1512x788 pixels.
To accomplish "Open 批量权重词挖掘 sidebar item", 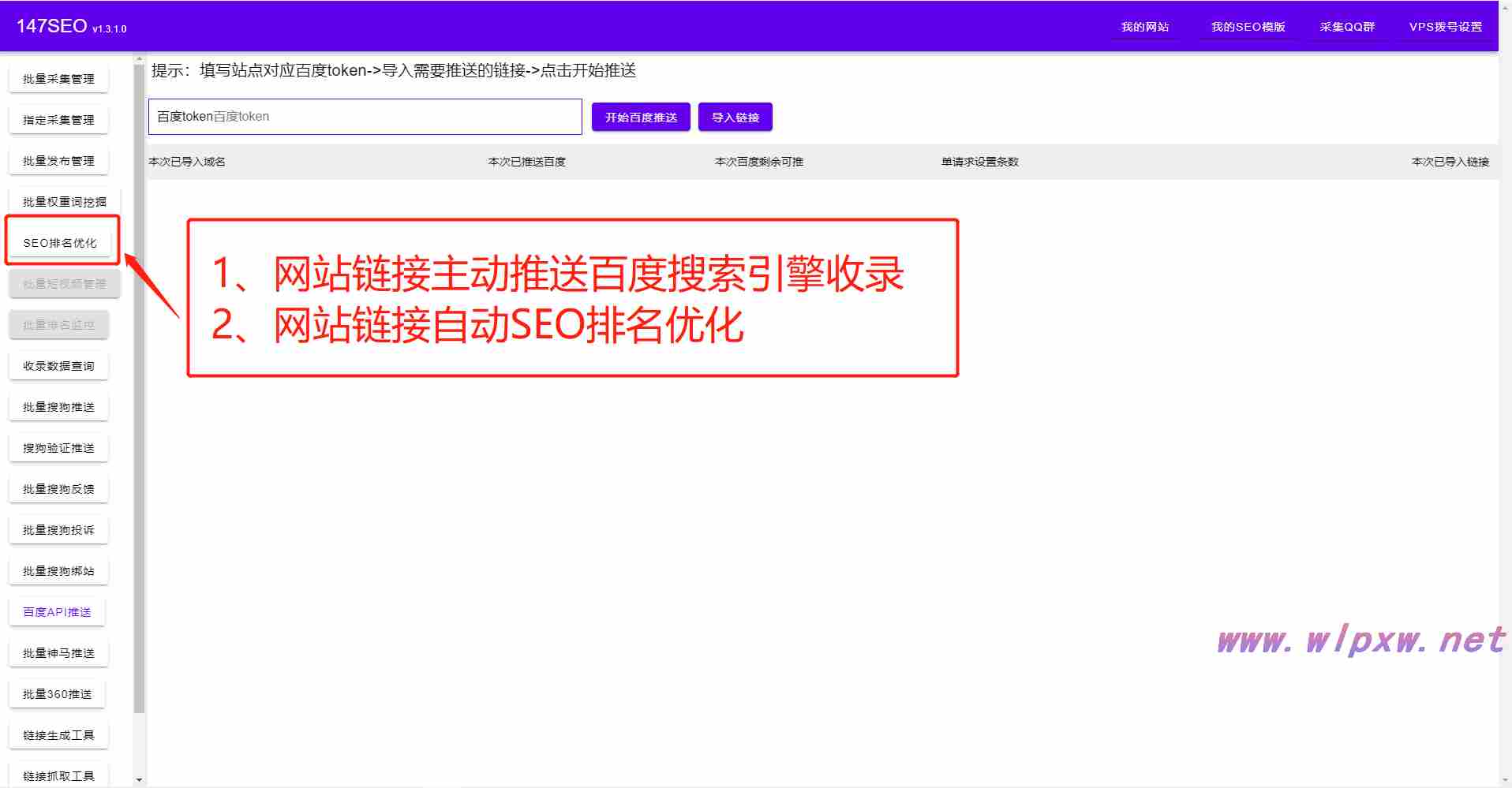I will [64, 202].
